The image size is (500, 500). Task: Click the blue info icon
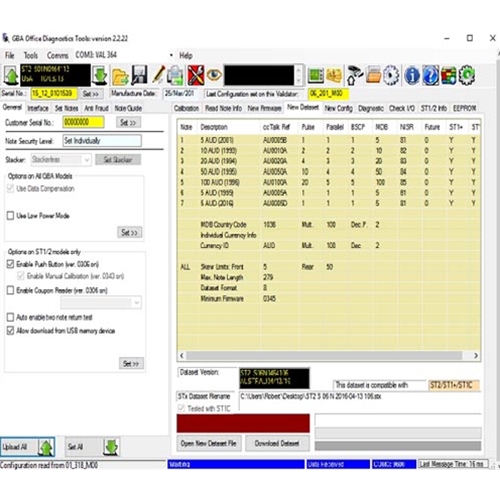click(412, 75)
